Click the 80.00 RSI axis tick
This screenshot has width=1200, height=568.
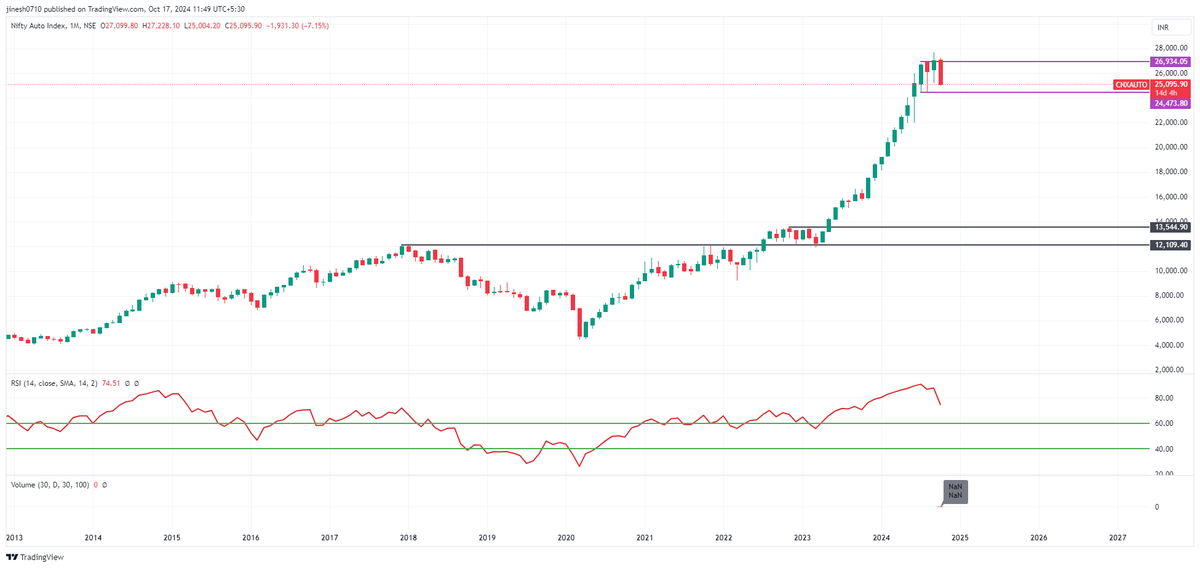pos(1163,398)
